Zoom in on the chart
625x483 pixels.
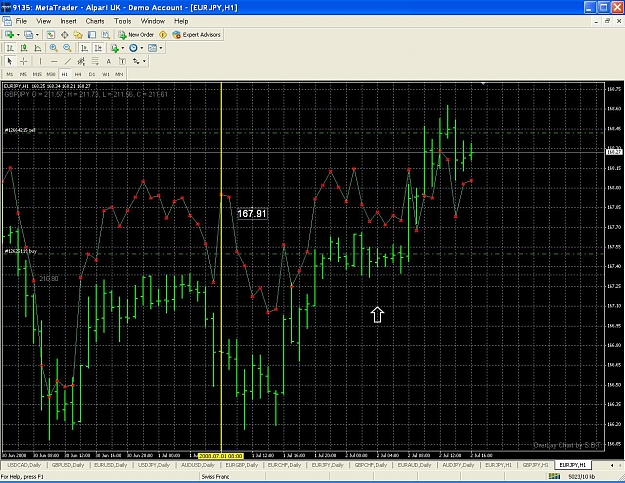click(53, 48)
